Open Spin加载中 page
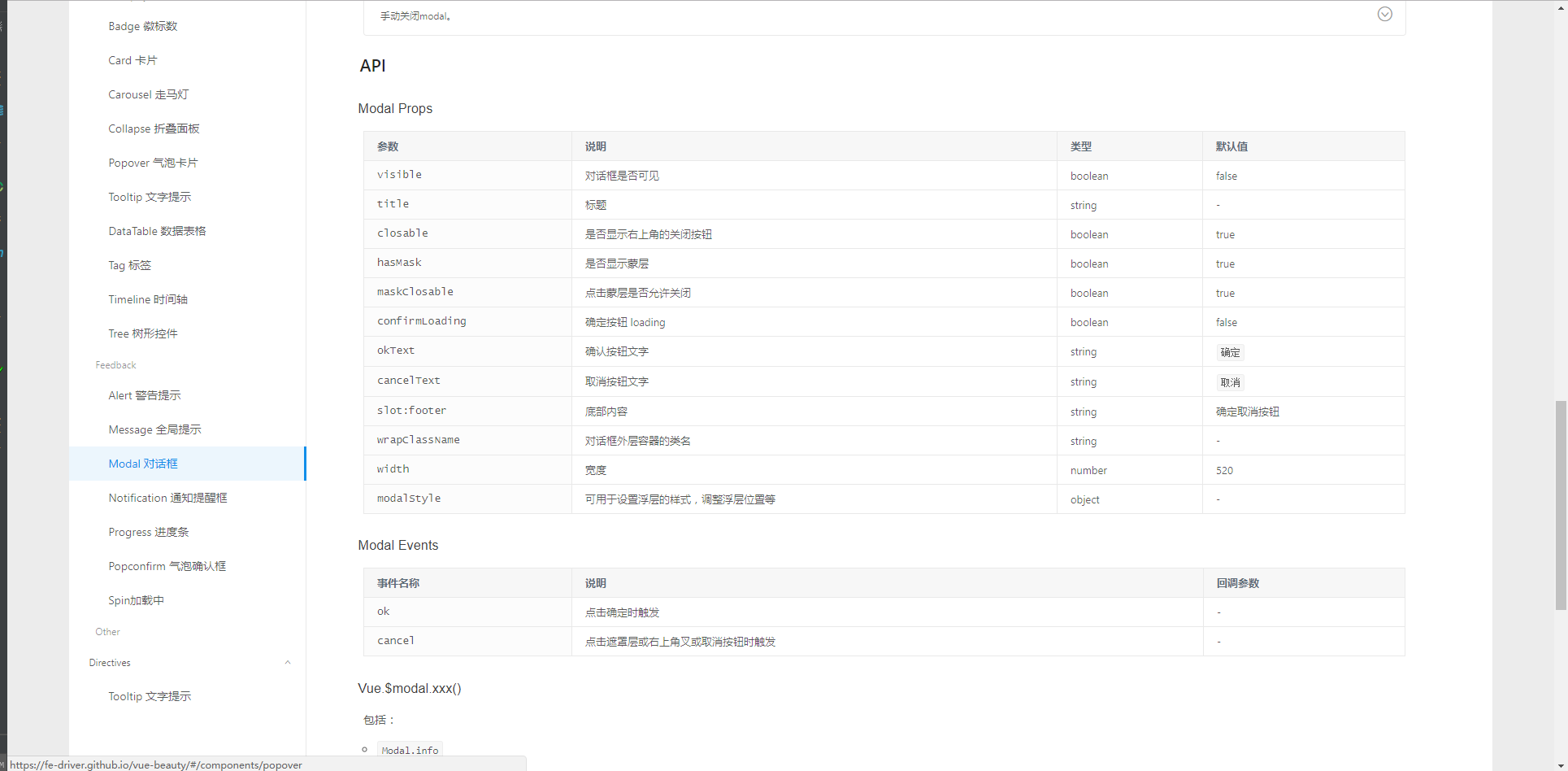The height and width of the screenshot is (771, 1568). point(136,600)
